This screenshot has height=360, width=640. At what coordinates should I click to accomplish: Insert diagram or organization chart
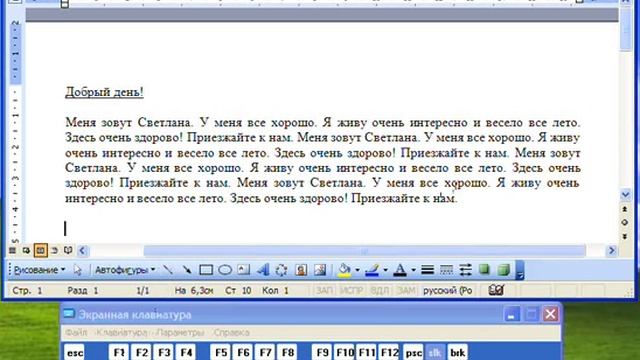[x=282, y=270]
